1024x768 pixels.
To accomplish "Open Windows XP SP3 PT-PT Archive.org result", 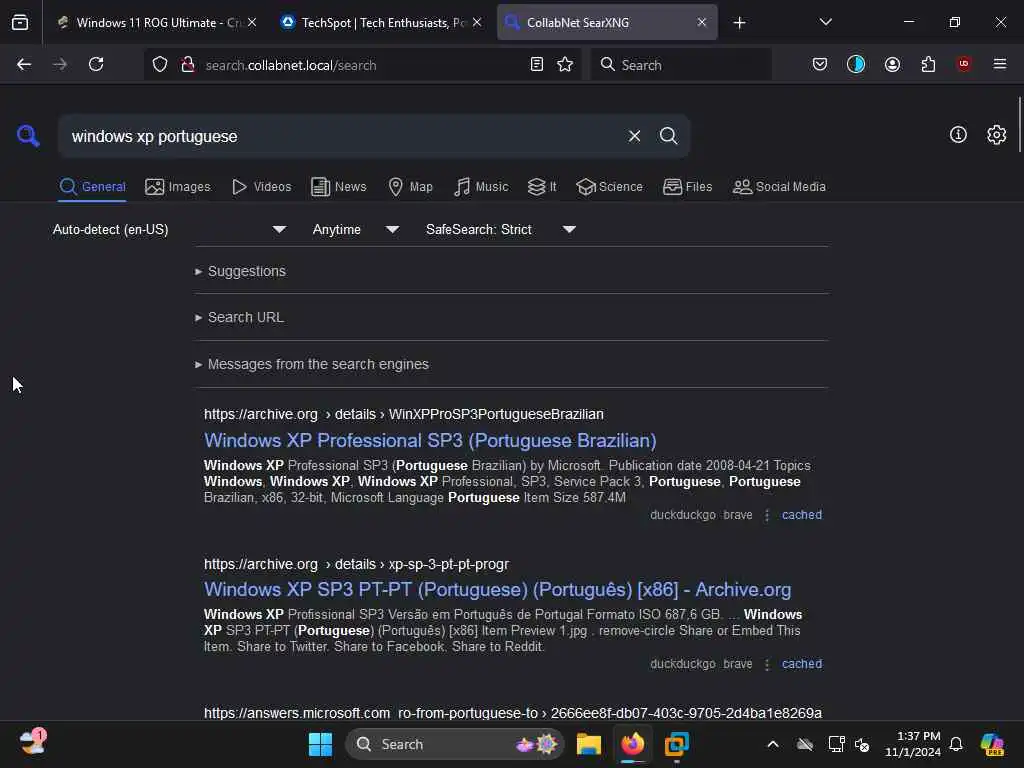I will point(497,589).
